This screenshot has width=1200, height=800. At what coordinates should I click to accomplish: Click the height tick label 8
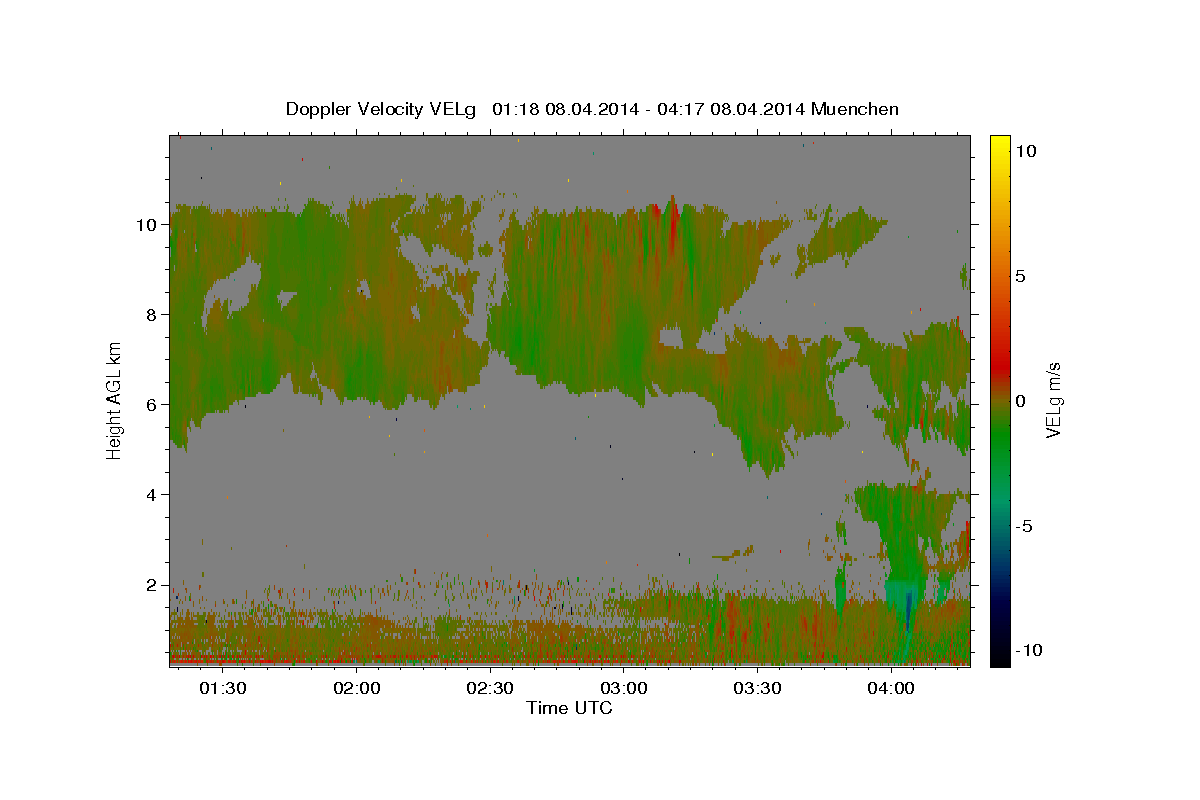tap(153, 314)
